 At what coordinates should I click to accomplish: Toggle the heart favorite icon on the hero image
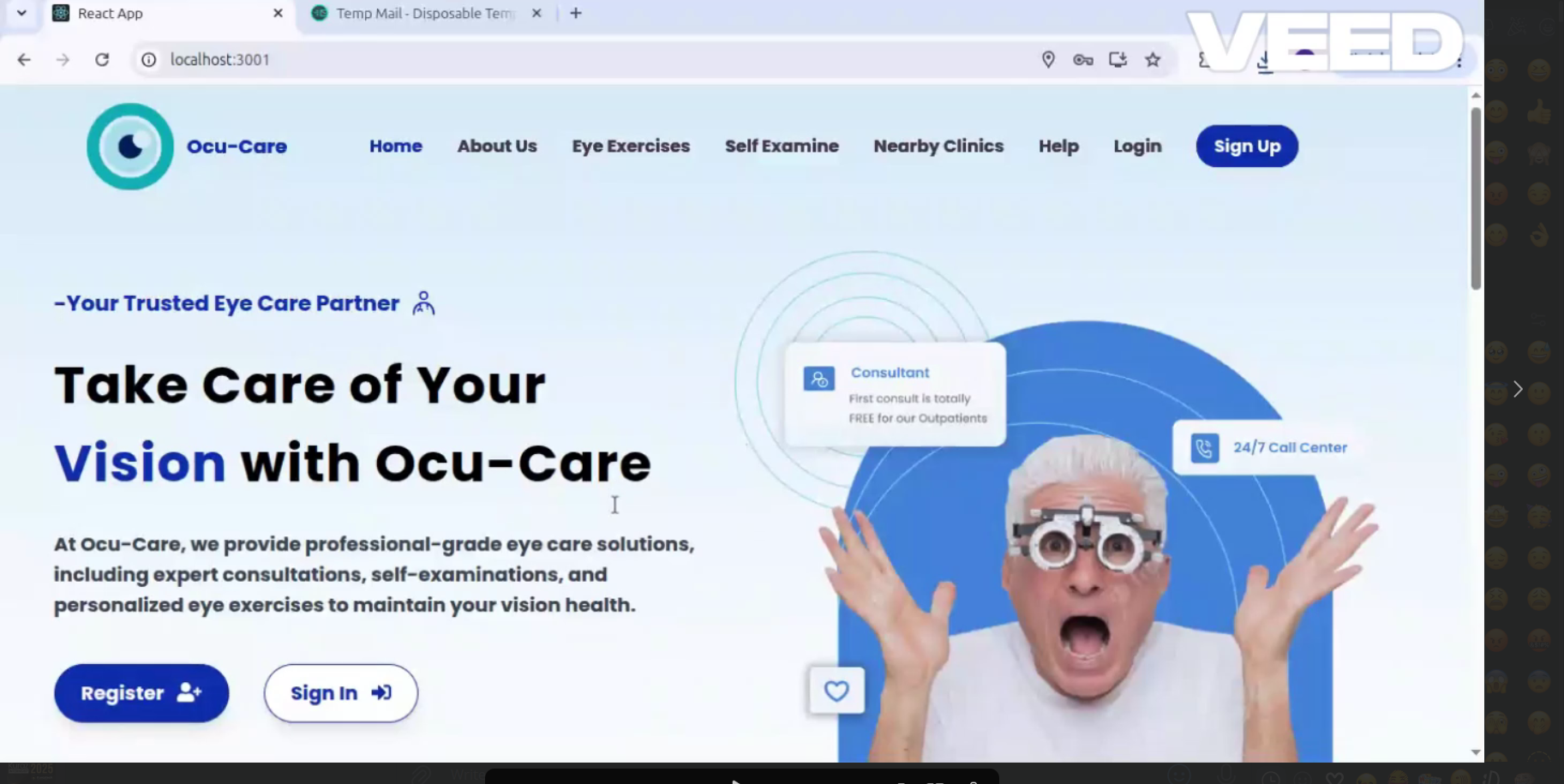[x=836, y=690]
